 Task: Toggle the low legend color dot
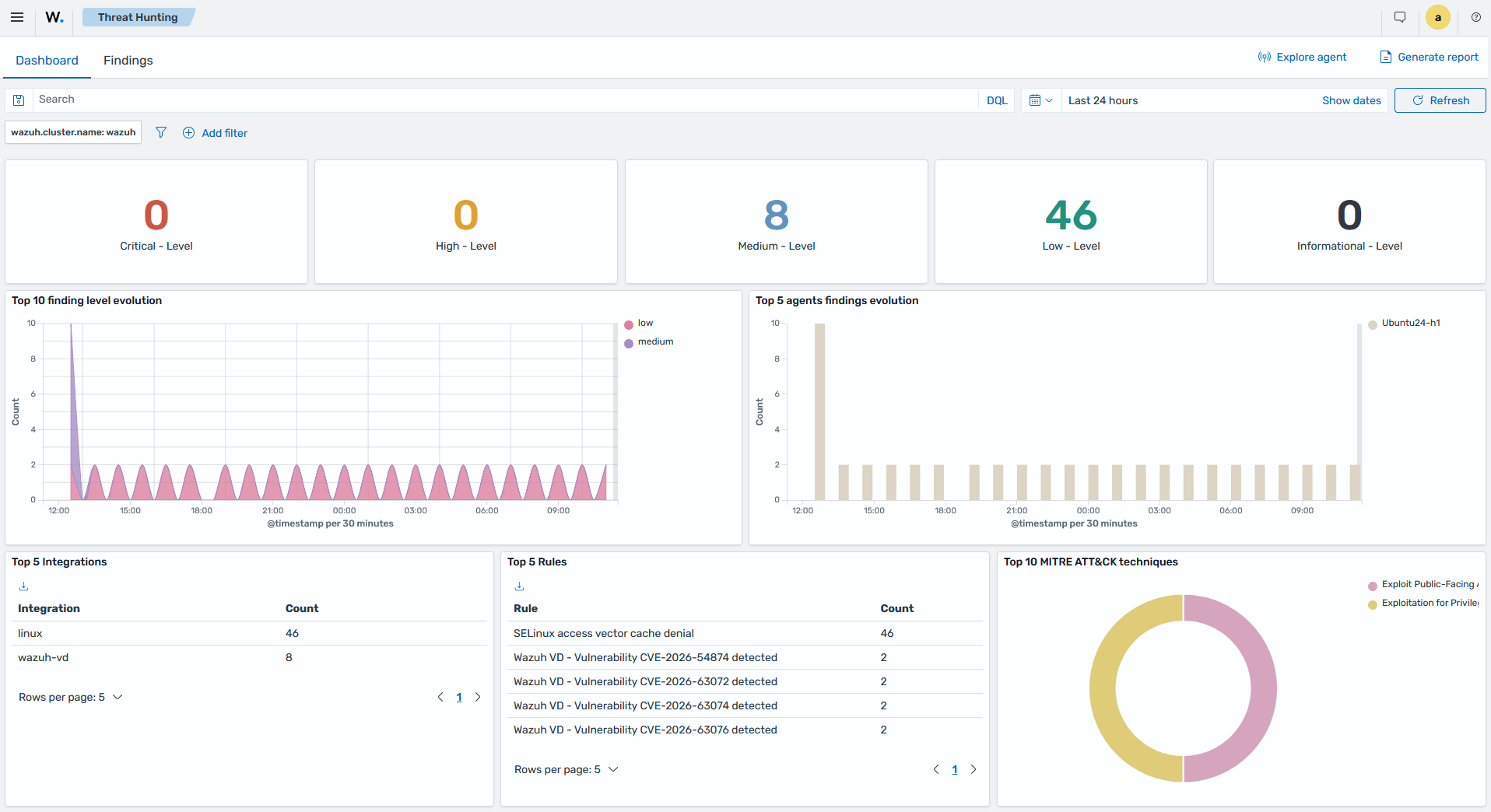[x=629, y=324]
